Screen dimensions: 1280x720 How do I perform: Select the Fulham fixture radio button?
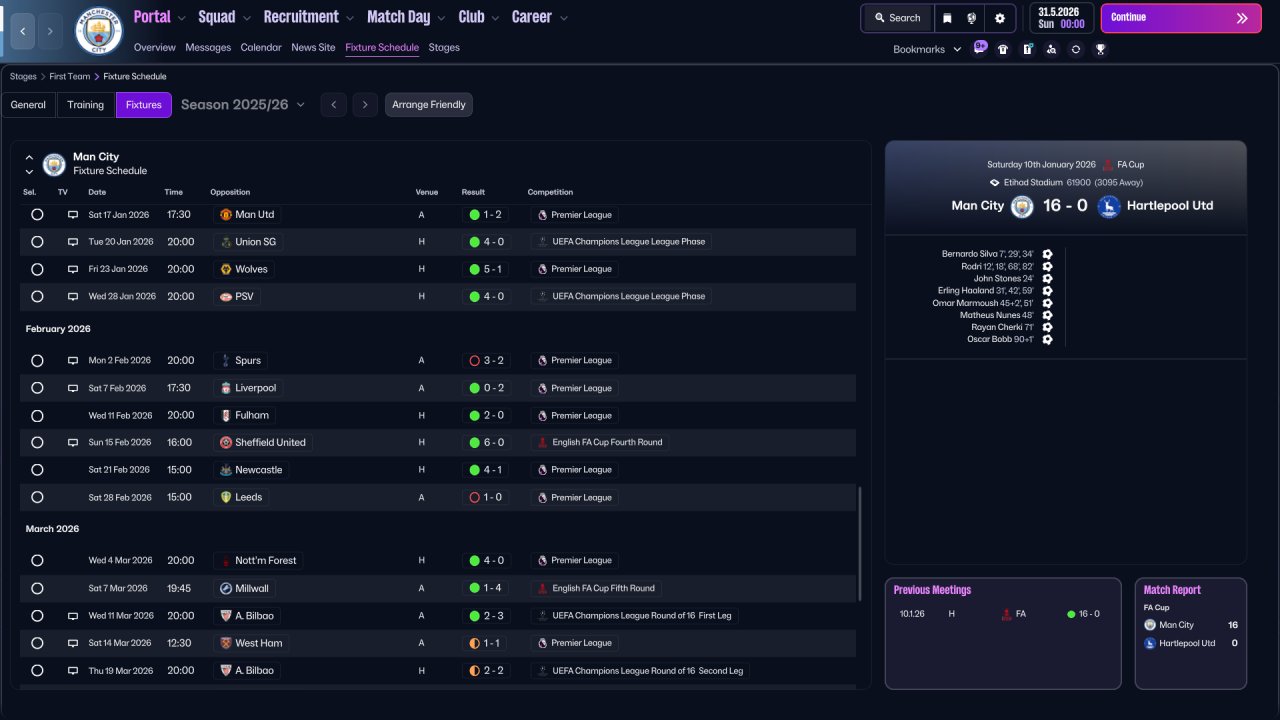[x=37, y=416]
